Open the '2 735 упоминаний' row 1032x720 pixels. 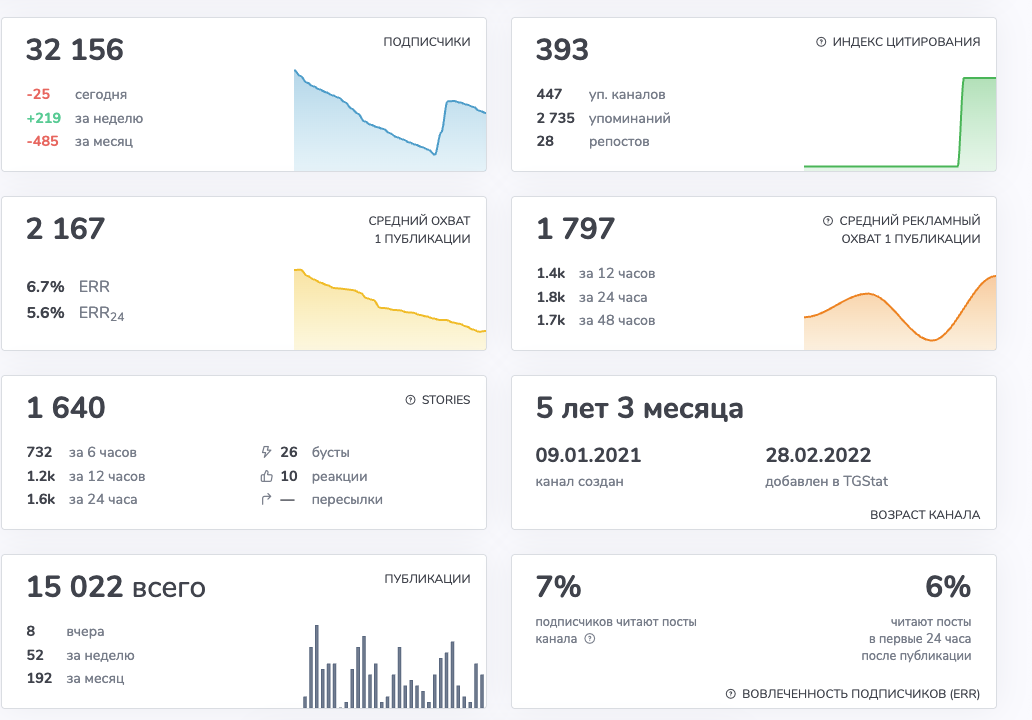[603, 118]
